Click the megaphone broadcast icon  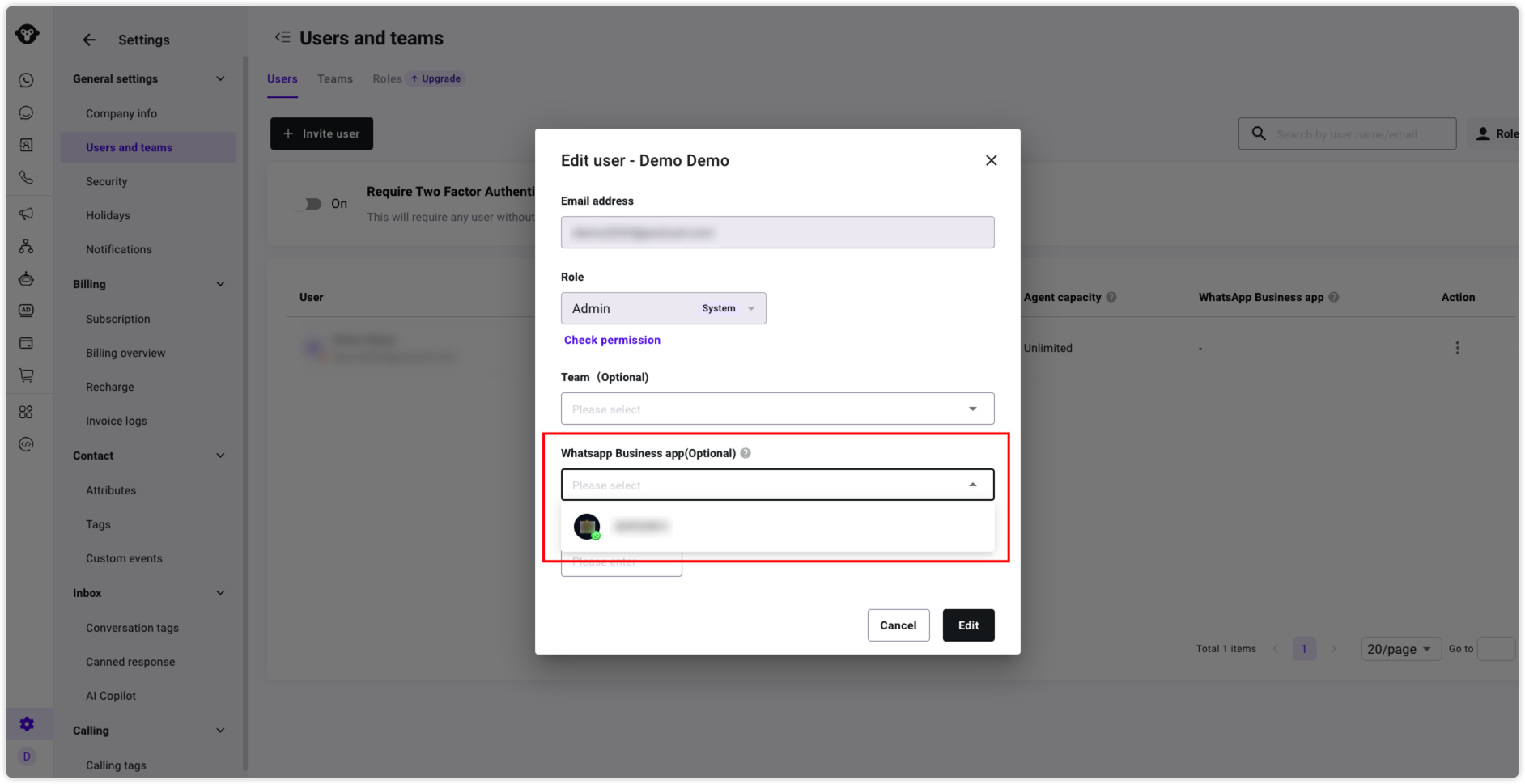[x=26, y=214]
